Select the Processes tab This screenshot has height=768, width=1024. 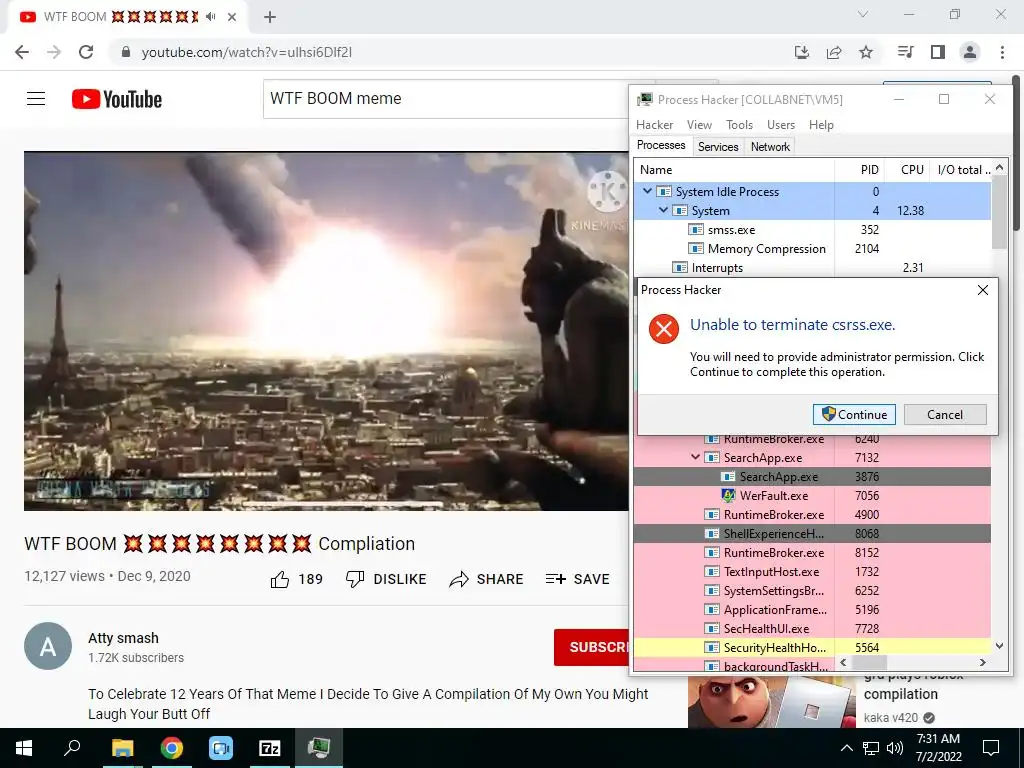click(661, 145)
